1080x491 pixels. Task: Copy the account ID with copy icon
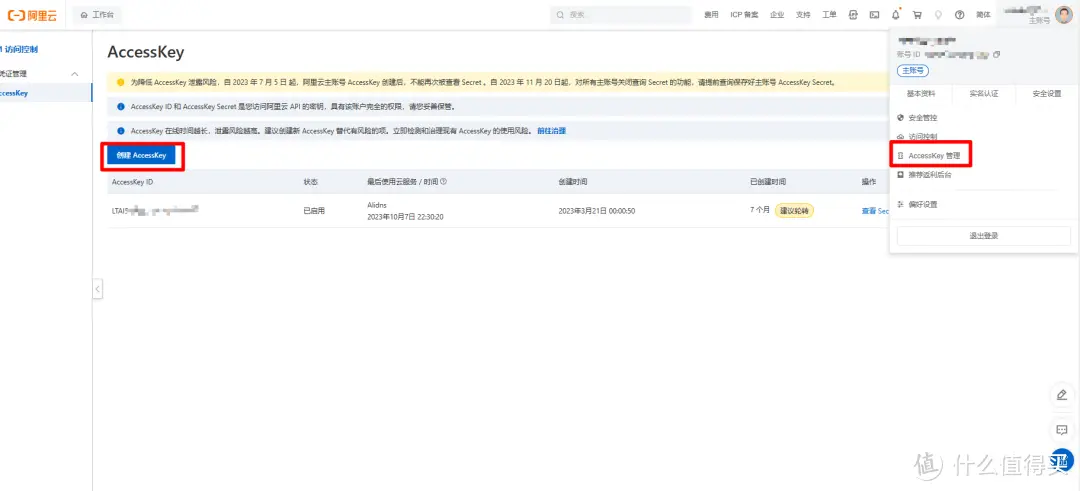997,54
